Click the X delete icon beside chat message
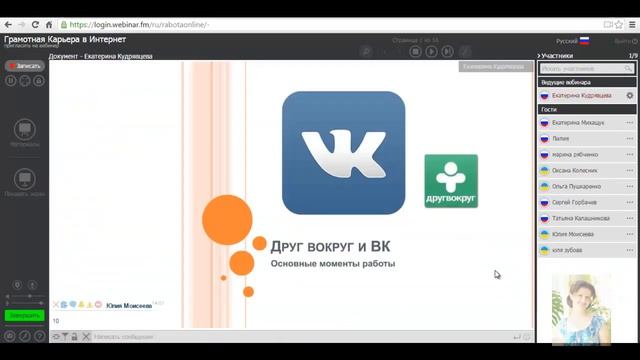This screenshot has width=640, height=360. (56, 304)
